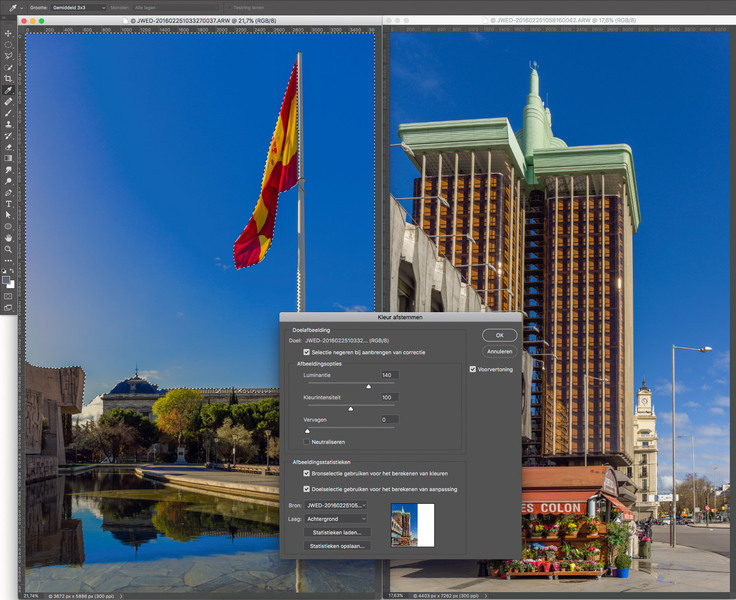736x600 pixels.
Task: Select the Path Selection arrow tool
Action: click(8, 215)
